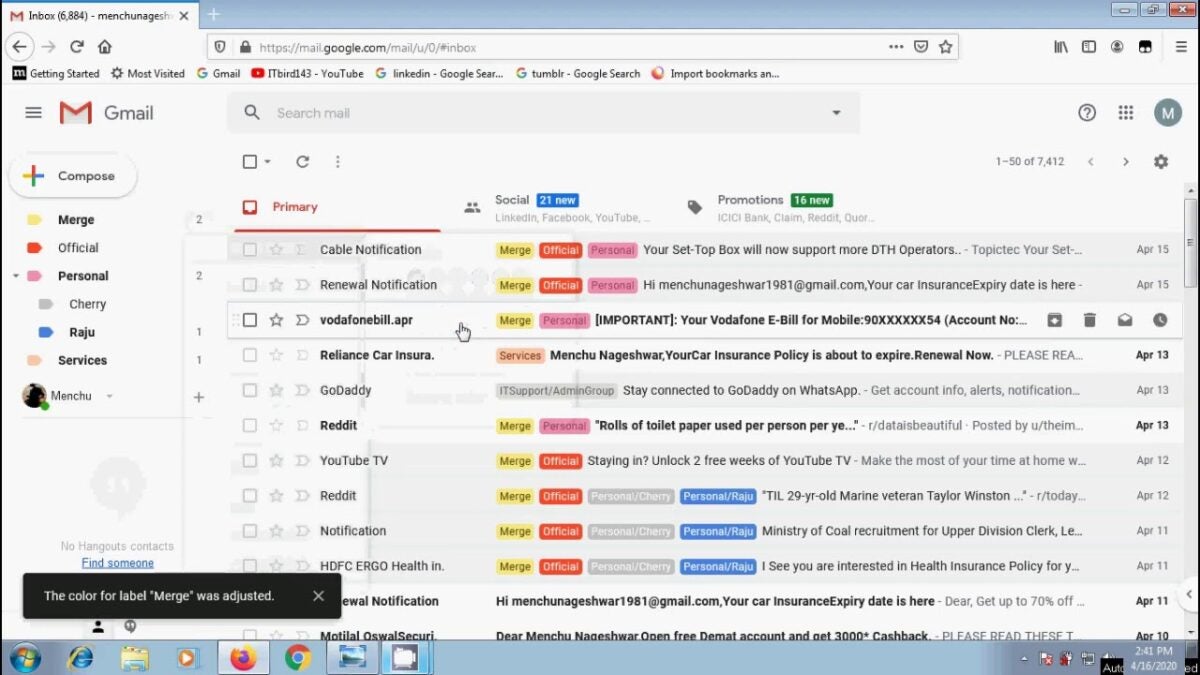This screenshot has height=675, width=1200.
Task: Tick the checkbox for Cable Notification email
Action: click(250, 250)
